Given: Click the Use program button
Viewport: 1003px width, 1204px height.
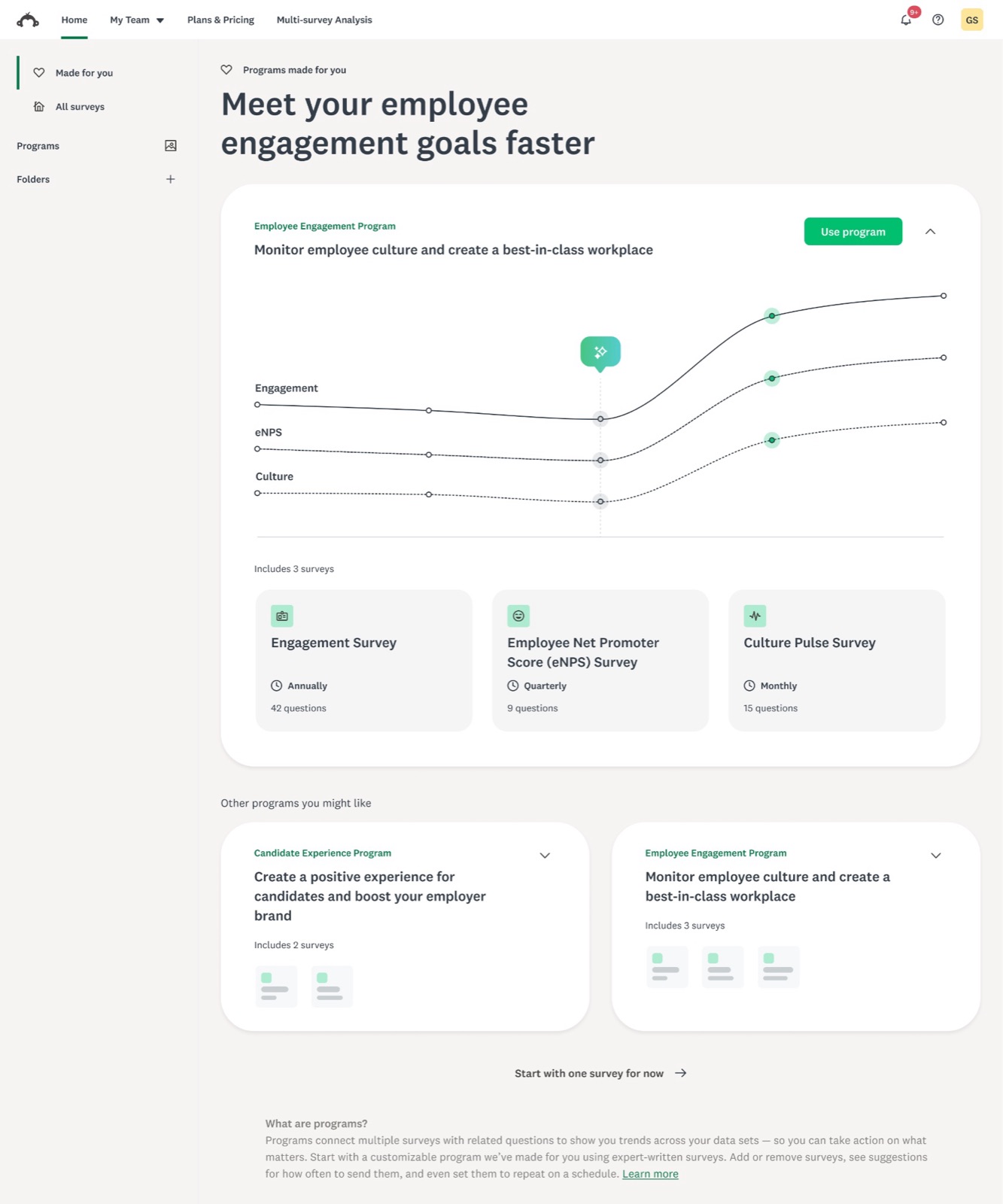Looking at the screenshot, I should point(853,232).
